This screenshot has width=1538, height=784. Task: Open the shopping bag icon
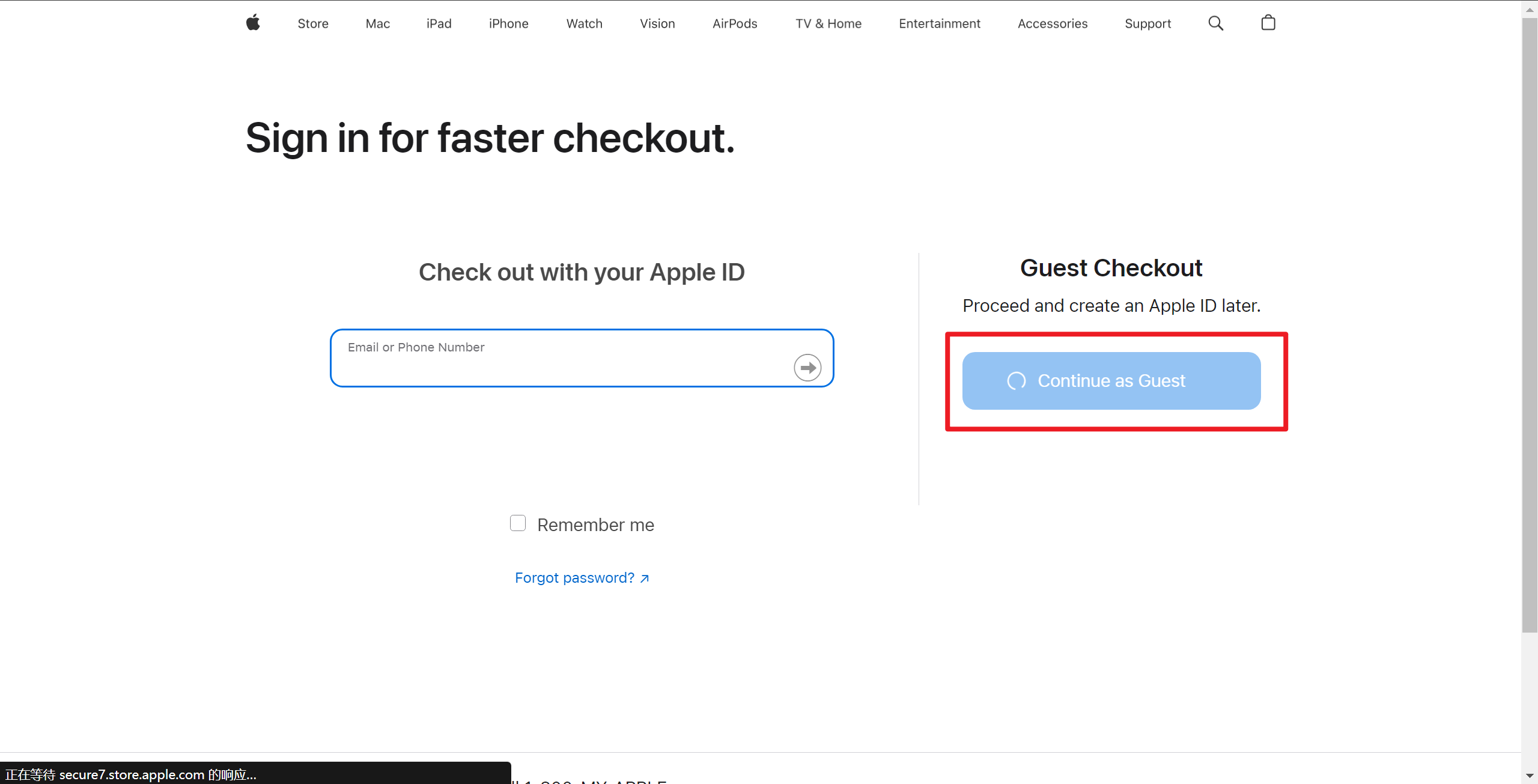[1268, 23]
